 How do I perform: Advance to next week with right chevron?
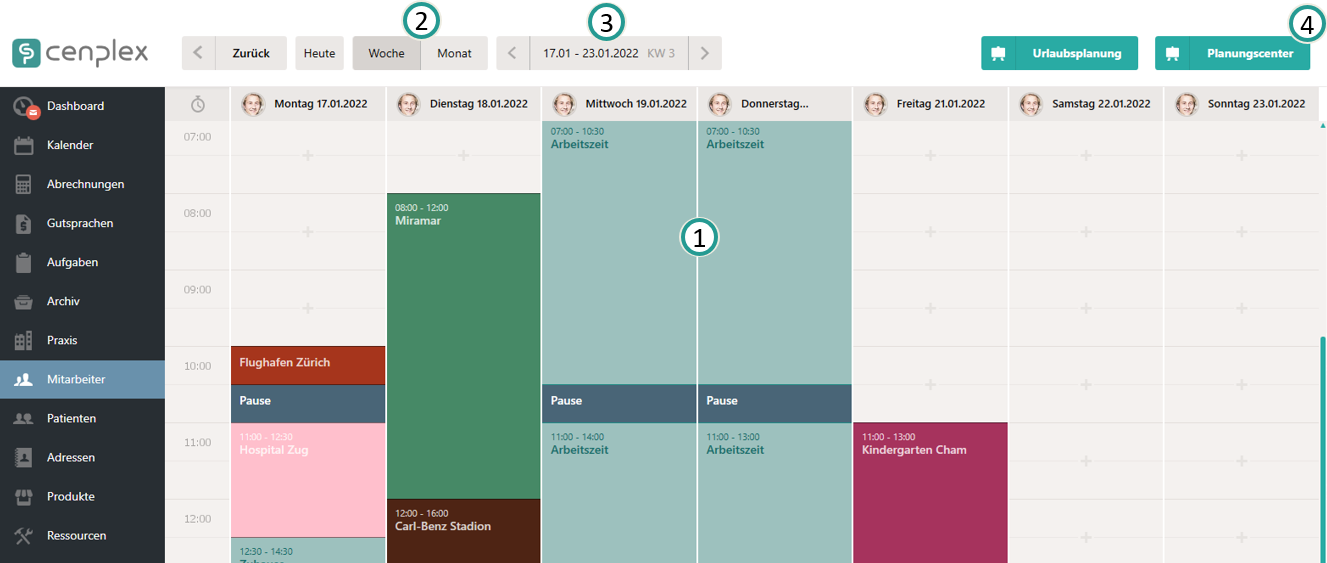tap(705, 53)
